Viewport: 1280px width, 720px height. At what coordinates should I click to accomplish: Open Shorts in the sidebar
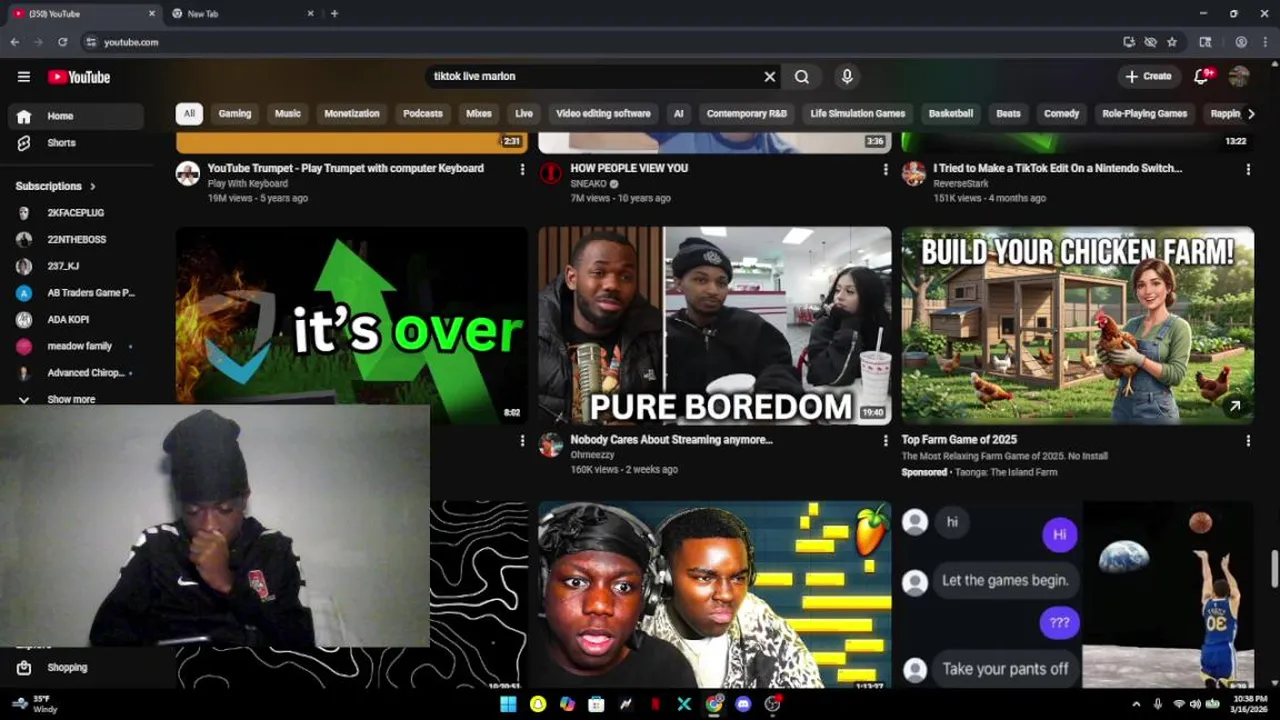(x=75, y=143)
